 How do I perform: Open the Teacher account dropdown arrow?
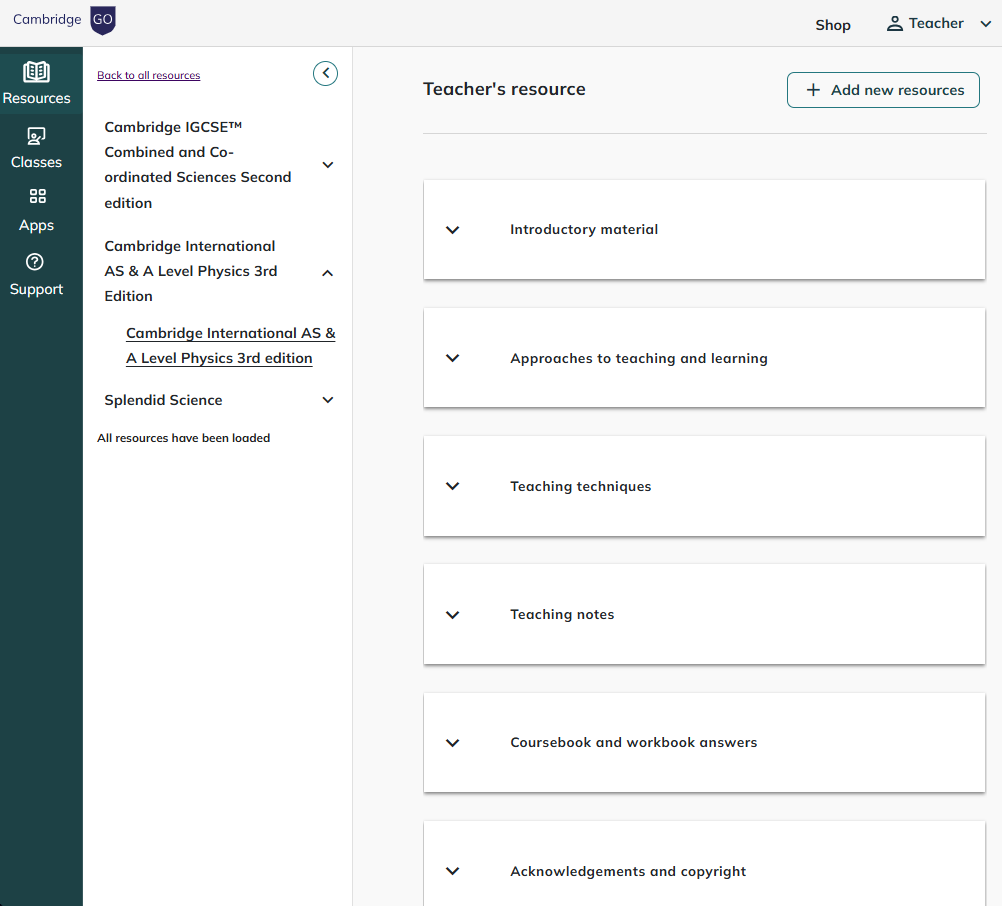click(985, 24)
